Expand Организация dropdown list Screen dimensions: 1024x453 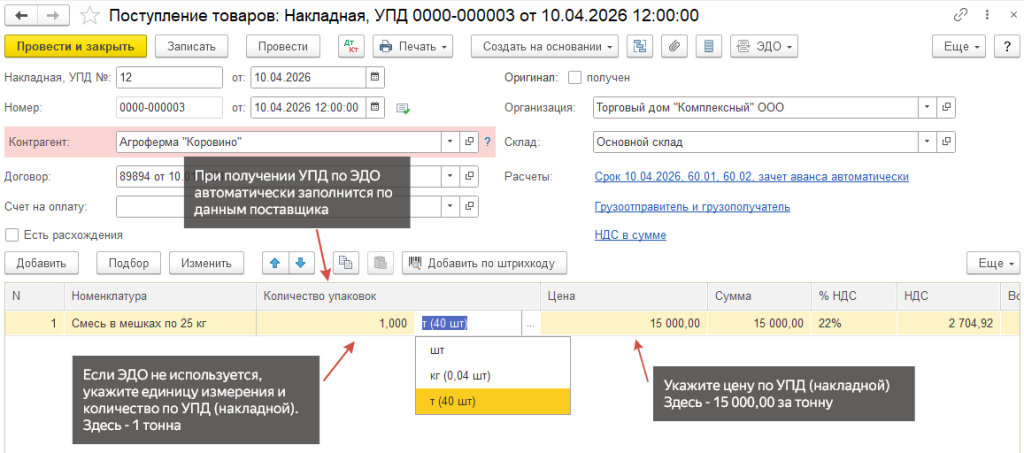click(x=928, y=108)
